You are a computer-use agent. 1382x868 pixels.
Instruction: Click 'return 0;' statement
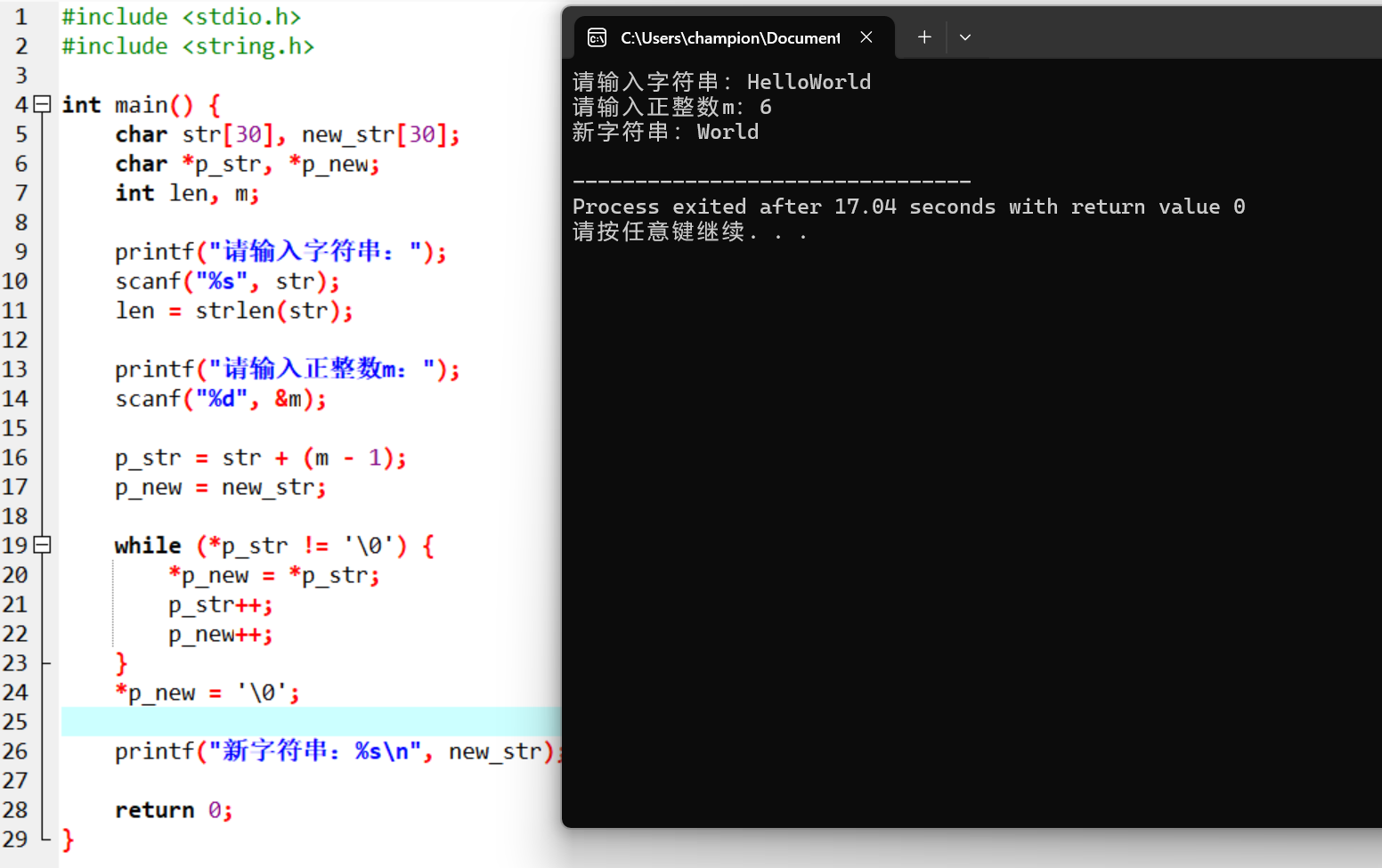coord(174,810)
